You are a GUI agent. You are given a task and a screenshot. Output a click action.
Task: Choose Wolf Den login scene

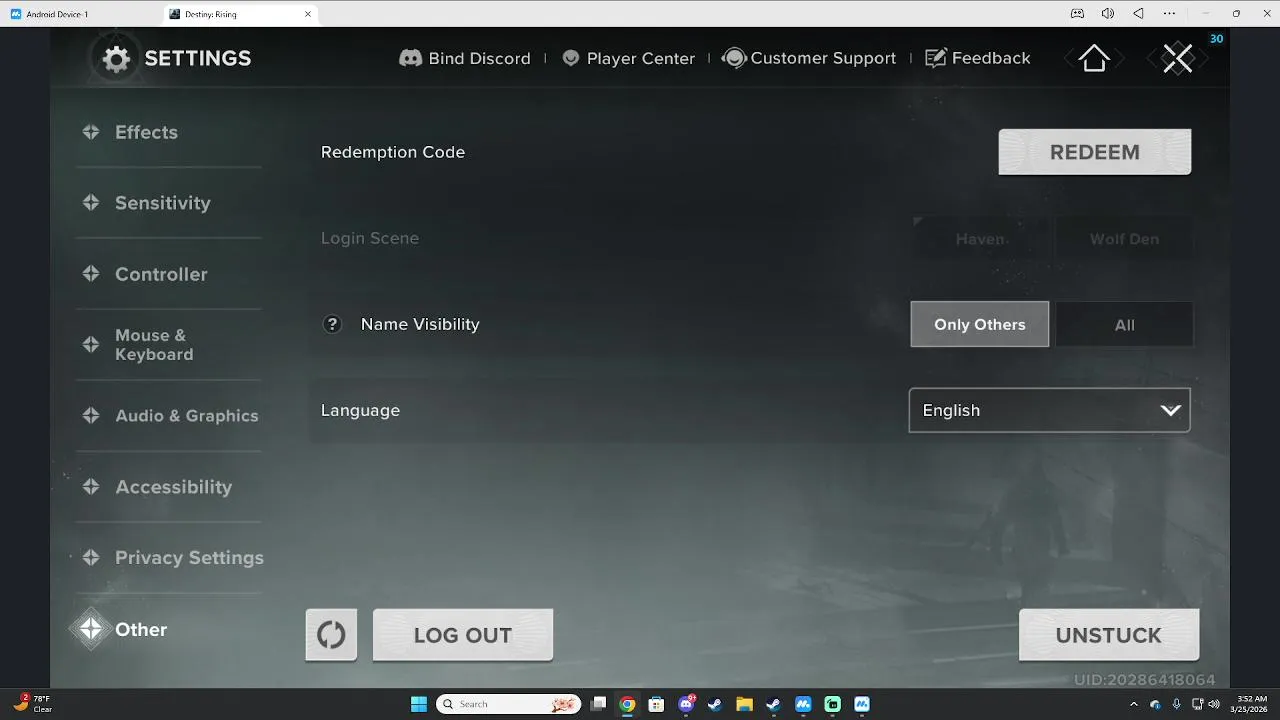pos(1124,239)
